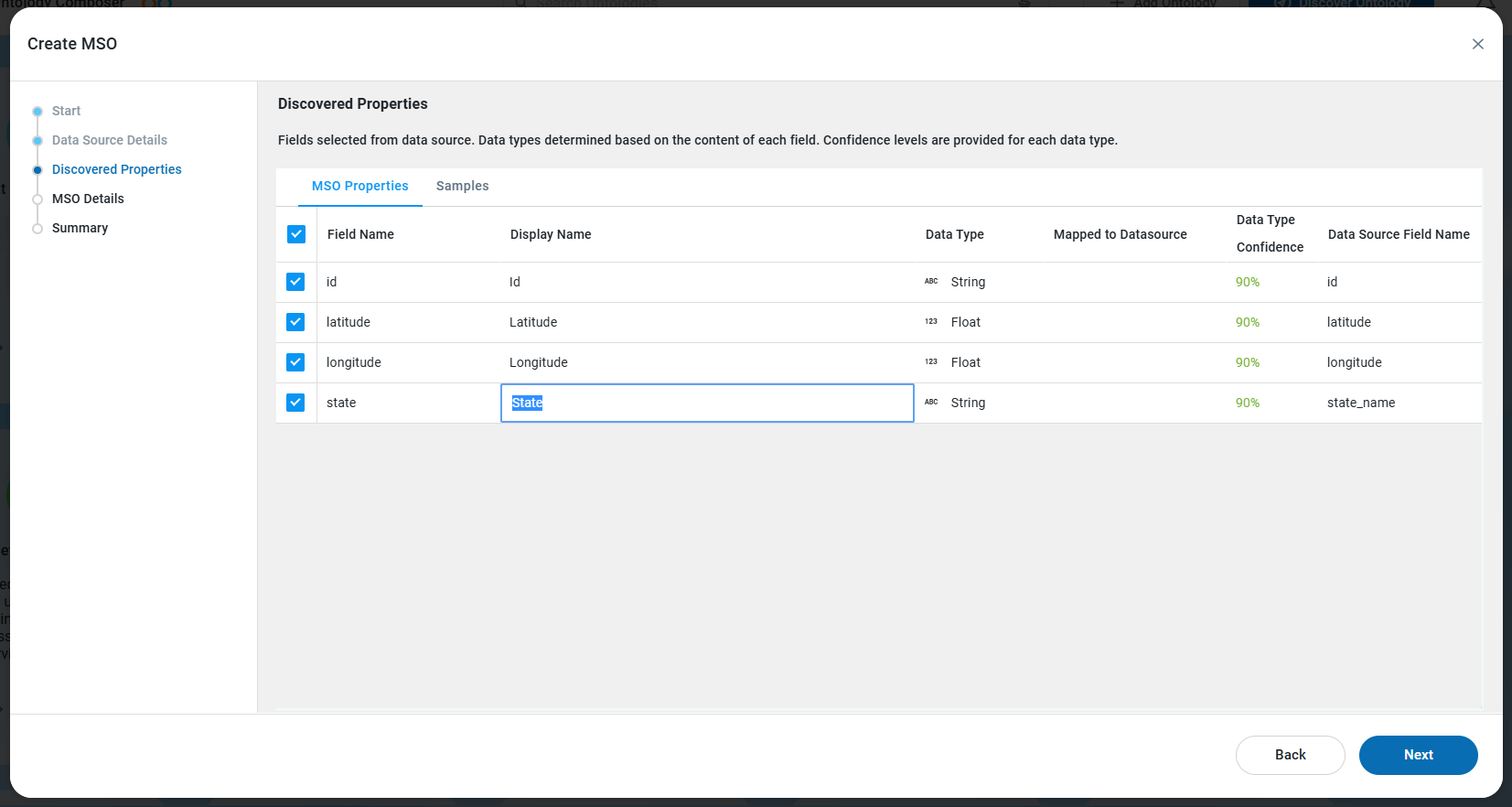1512x807 pixels.
Task: Click the 123 float type icon for longitude
Action: (931, 362)
